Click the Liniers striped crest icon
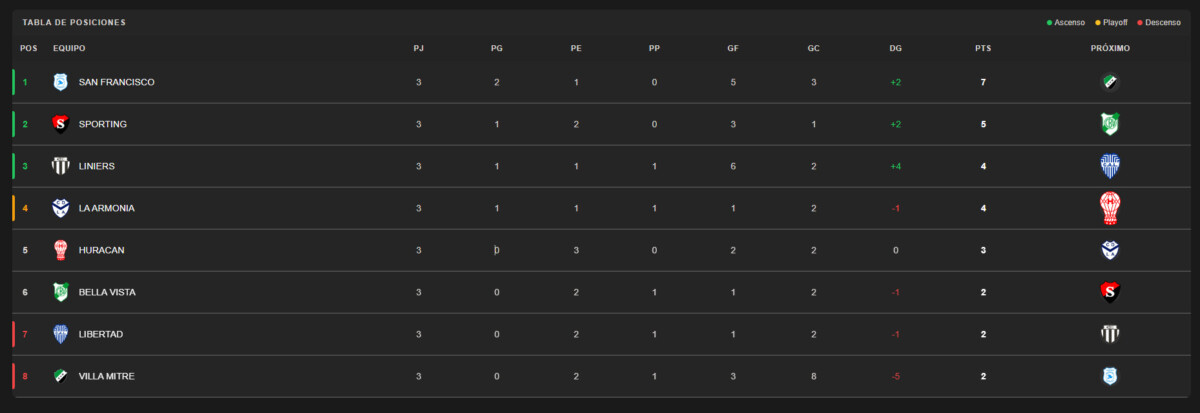 tap(60, 166)
